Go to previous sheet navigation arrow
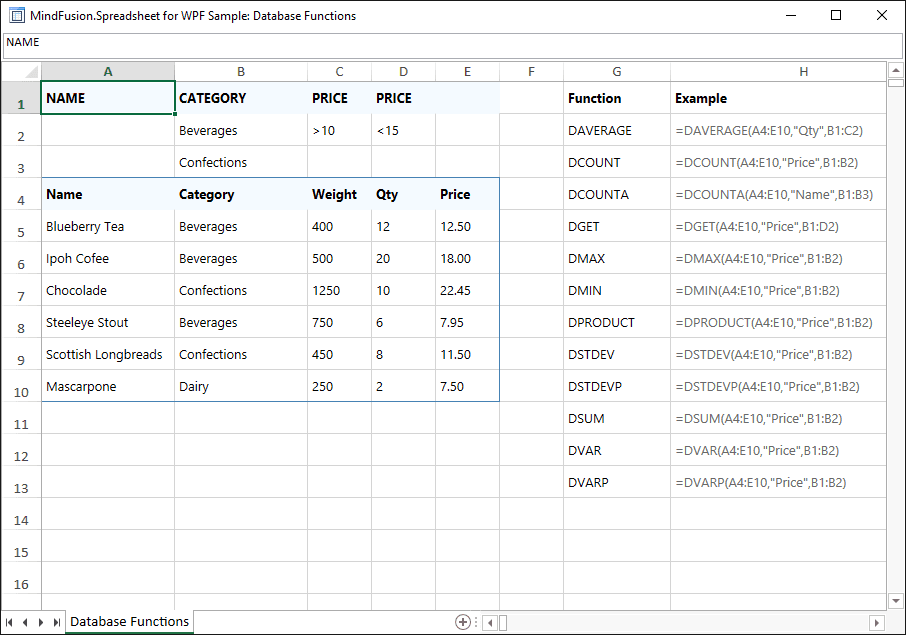 click(x=25, y=622)
